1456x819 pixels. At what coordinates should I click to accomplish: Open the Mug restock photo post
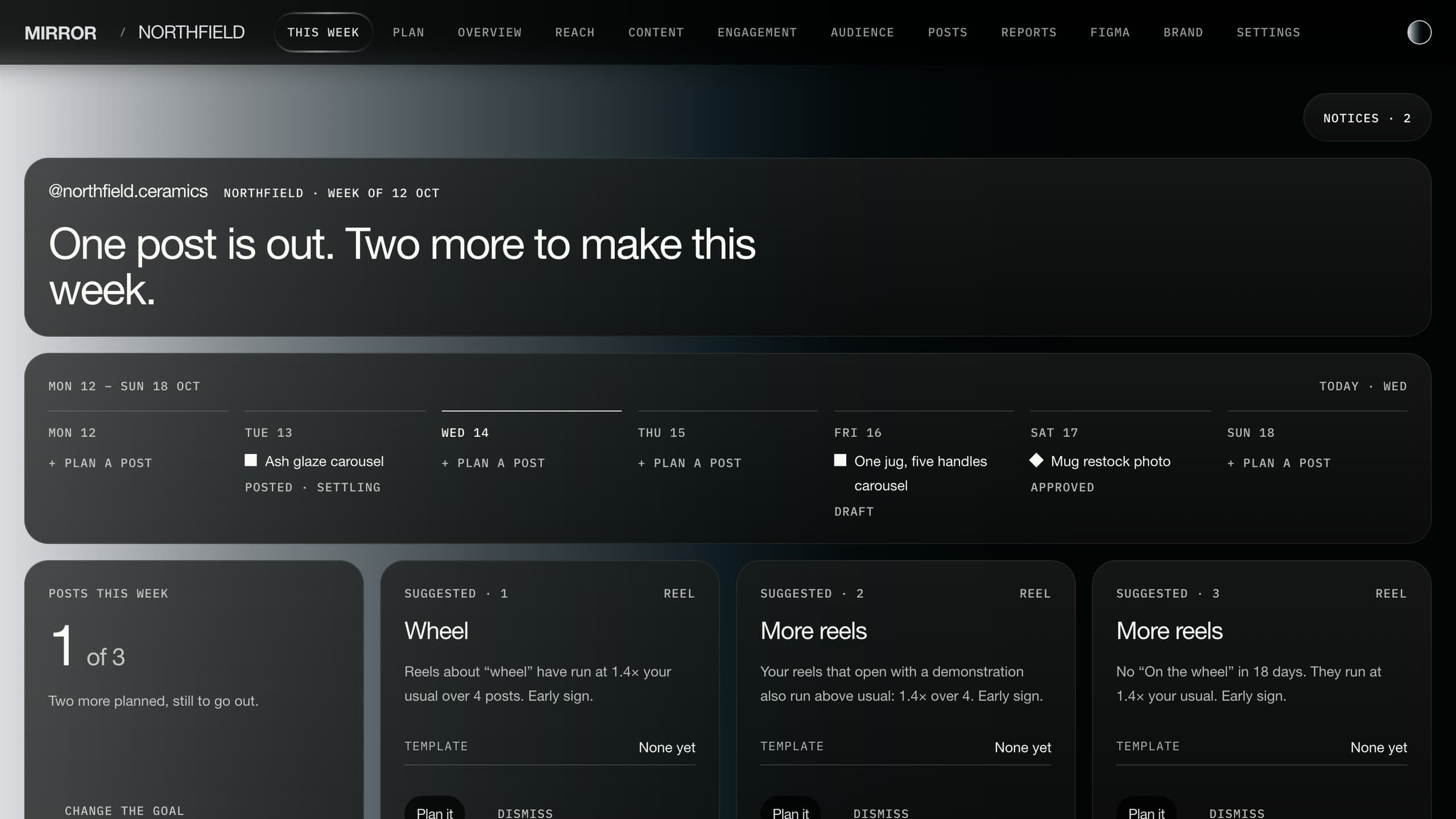[1110, 461]
